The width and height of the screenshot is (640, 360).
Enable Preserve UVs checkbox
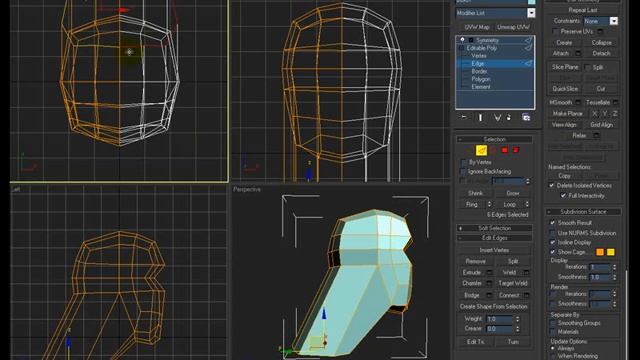(x=556, y=31)
